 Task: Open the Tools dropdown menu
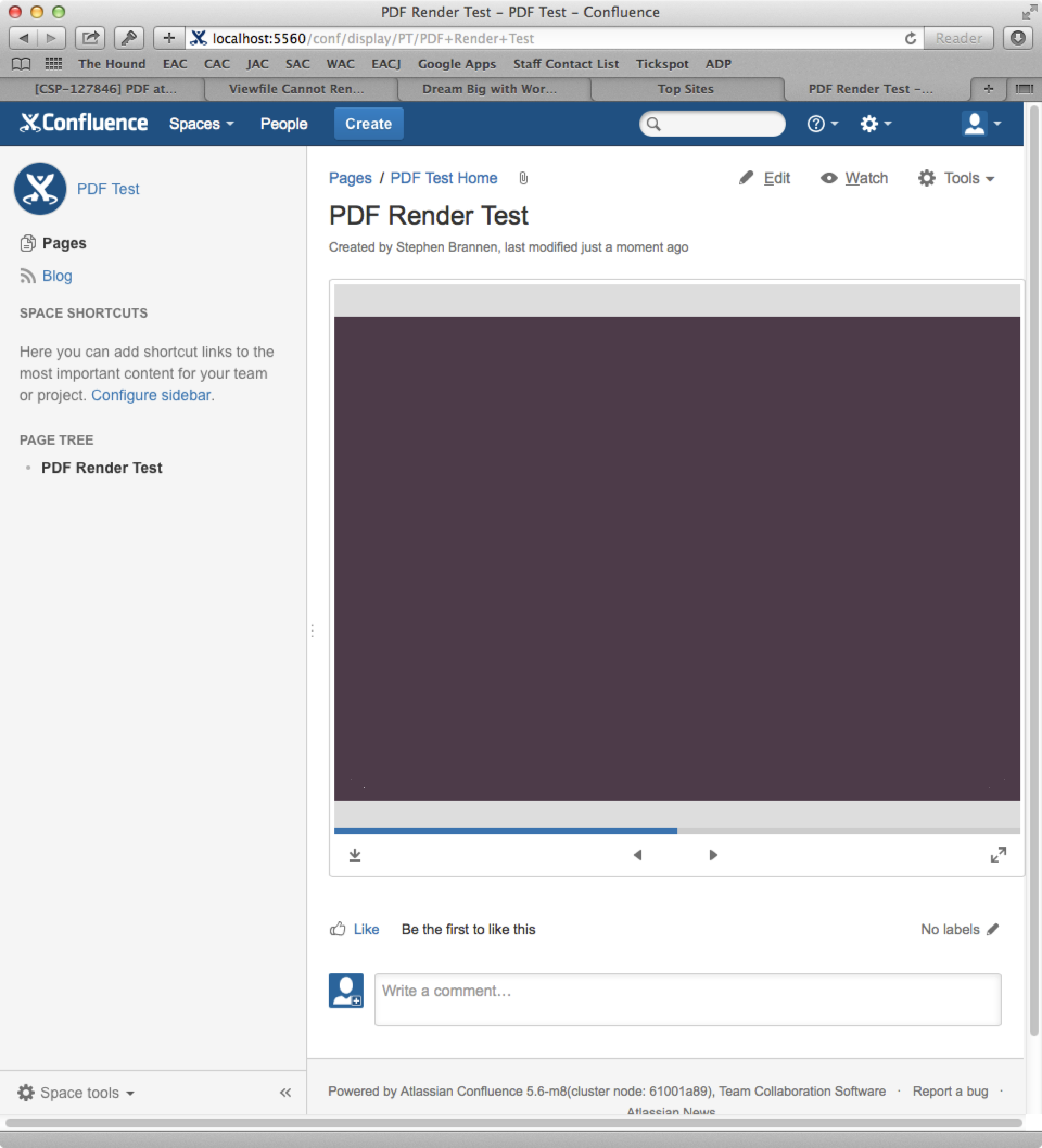pyautogui.click(x=957, y=178)
